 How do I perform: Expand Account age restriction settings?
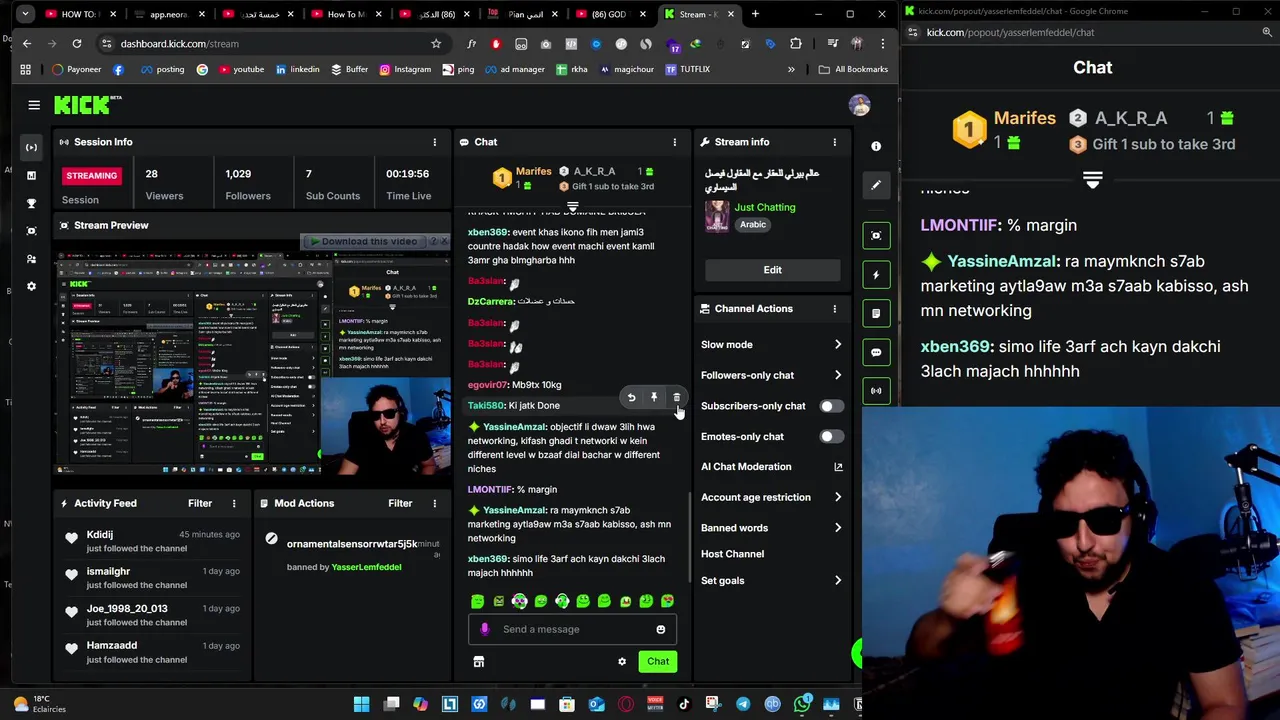pos(772,497)
